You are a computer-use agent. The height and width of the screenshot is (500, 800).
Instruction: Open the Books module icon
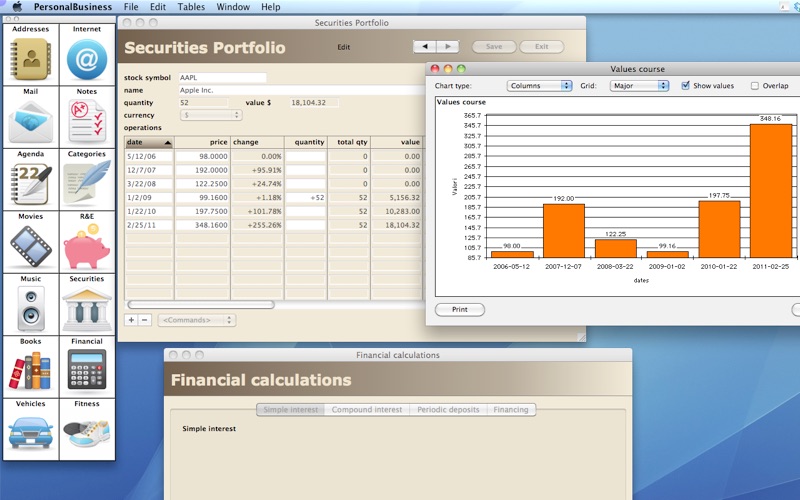(30, 370)
